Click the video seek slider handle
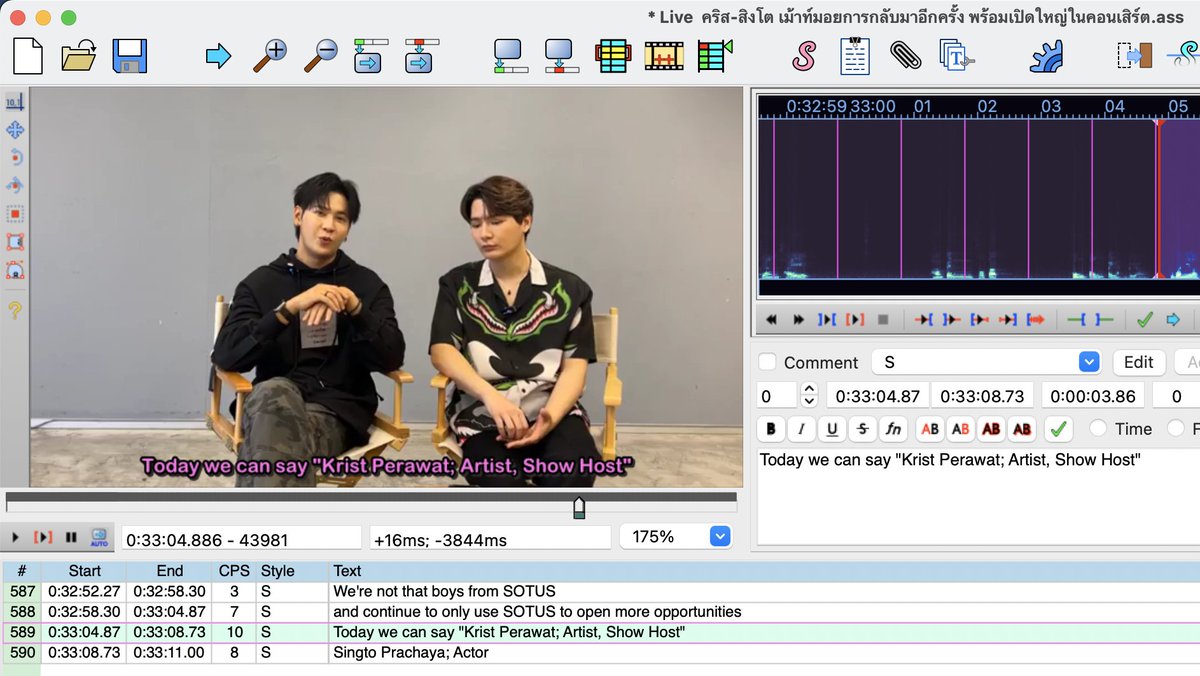Screen dimensions: 1200x676 pos(579,508)
